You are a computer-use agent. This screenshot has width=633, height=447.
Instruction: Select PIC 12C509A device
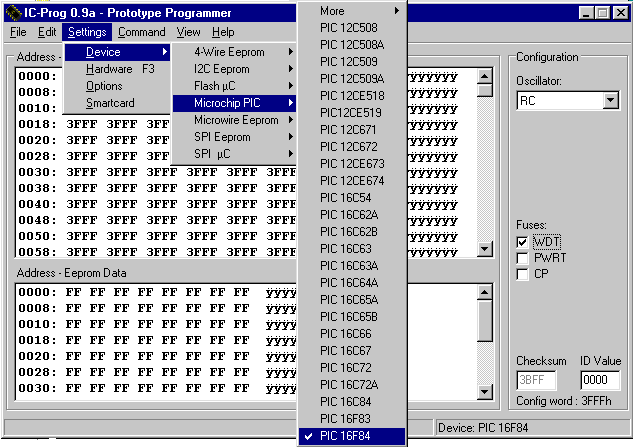click(352, 79)
